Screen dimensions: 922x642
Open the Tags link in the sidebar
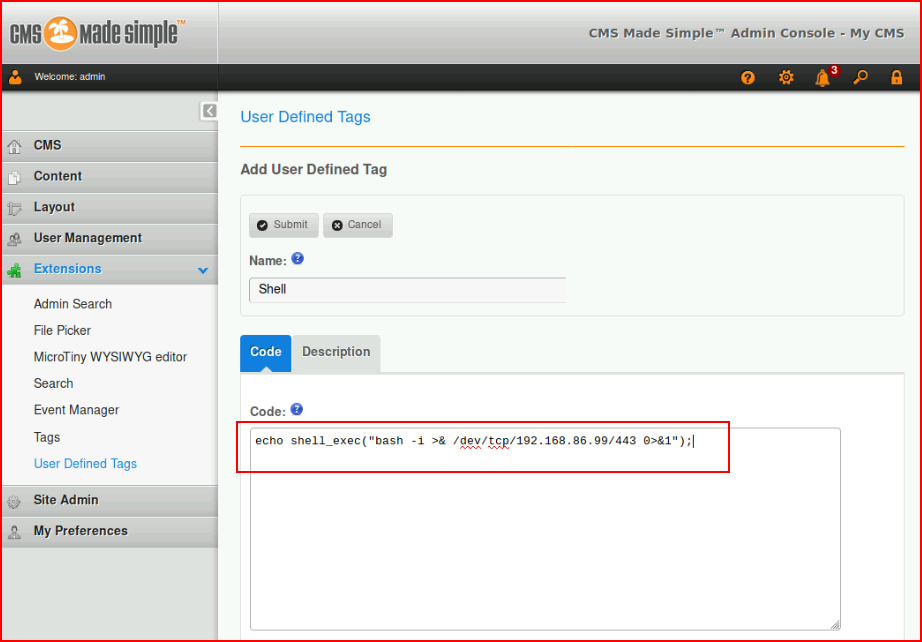47,437
